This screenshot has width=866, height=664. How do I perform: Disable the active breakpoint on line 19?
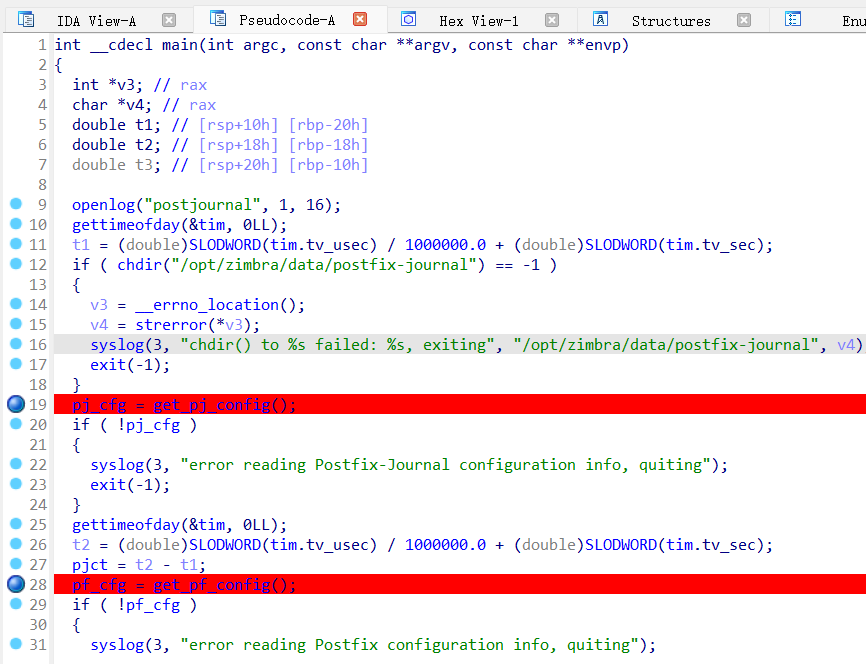pos(16,404)
